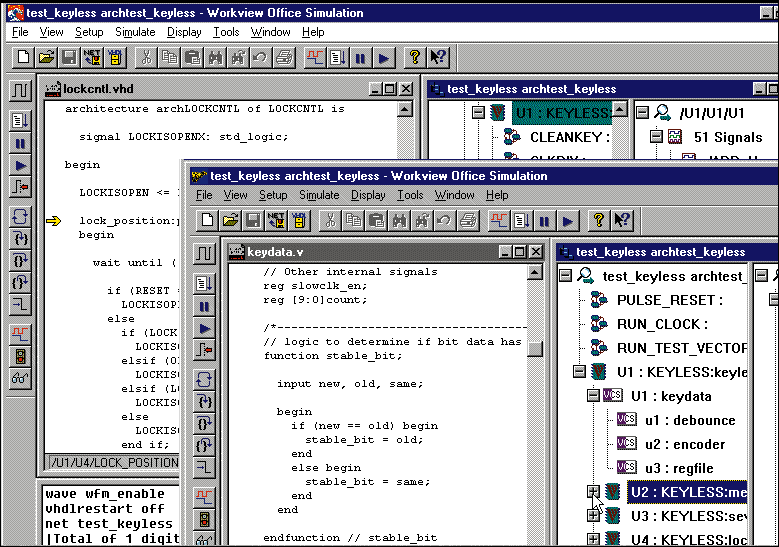This screenshot has height=547, width=779.
Task: Click the scissors Cut icon in back window
Action: pos(145,57)
